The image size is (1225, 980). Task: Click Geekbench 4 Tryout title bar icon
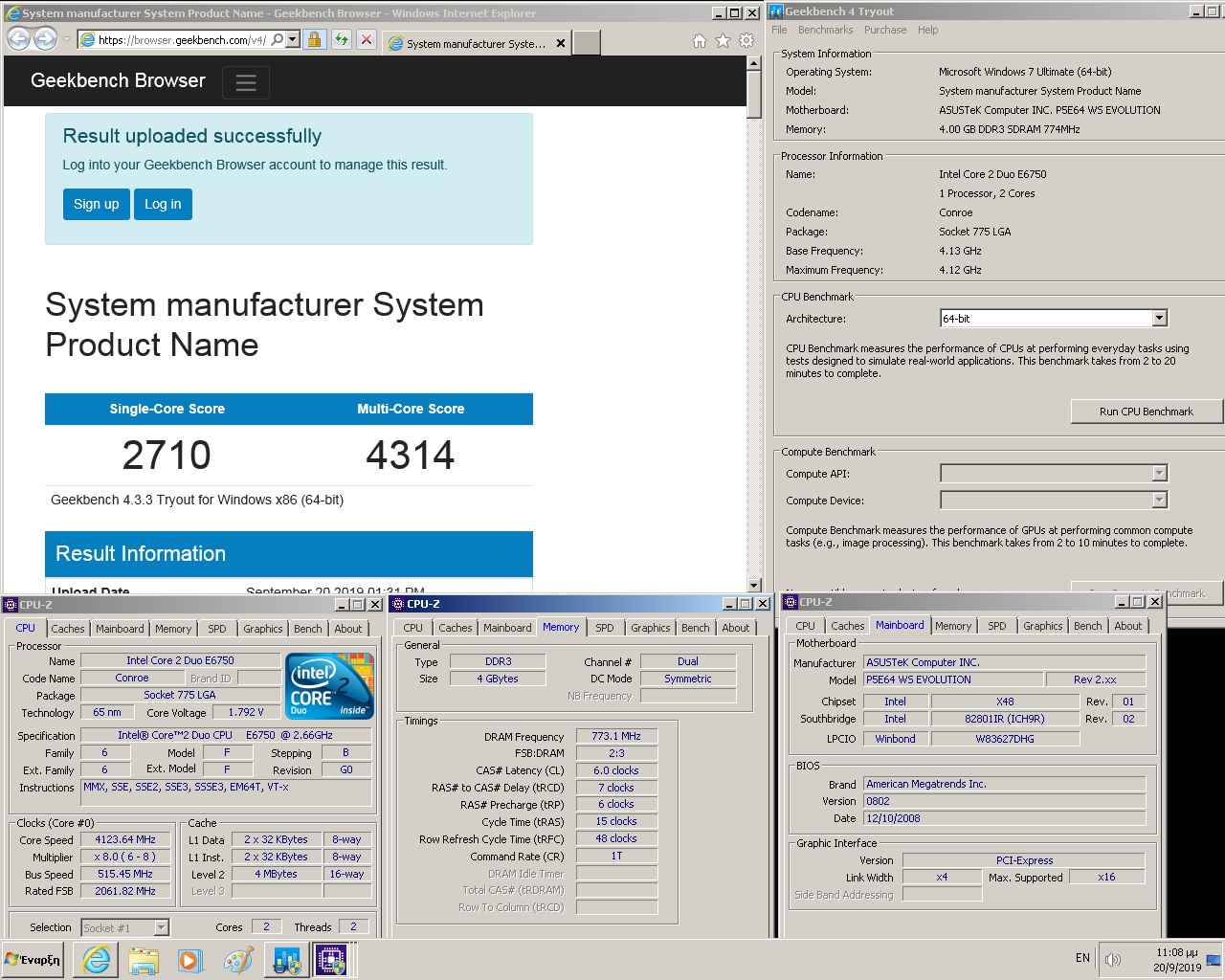pyautogui.click(x=776, y=11)
